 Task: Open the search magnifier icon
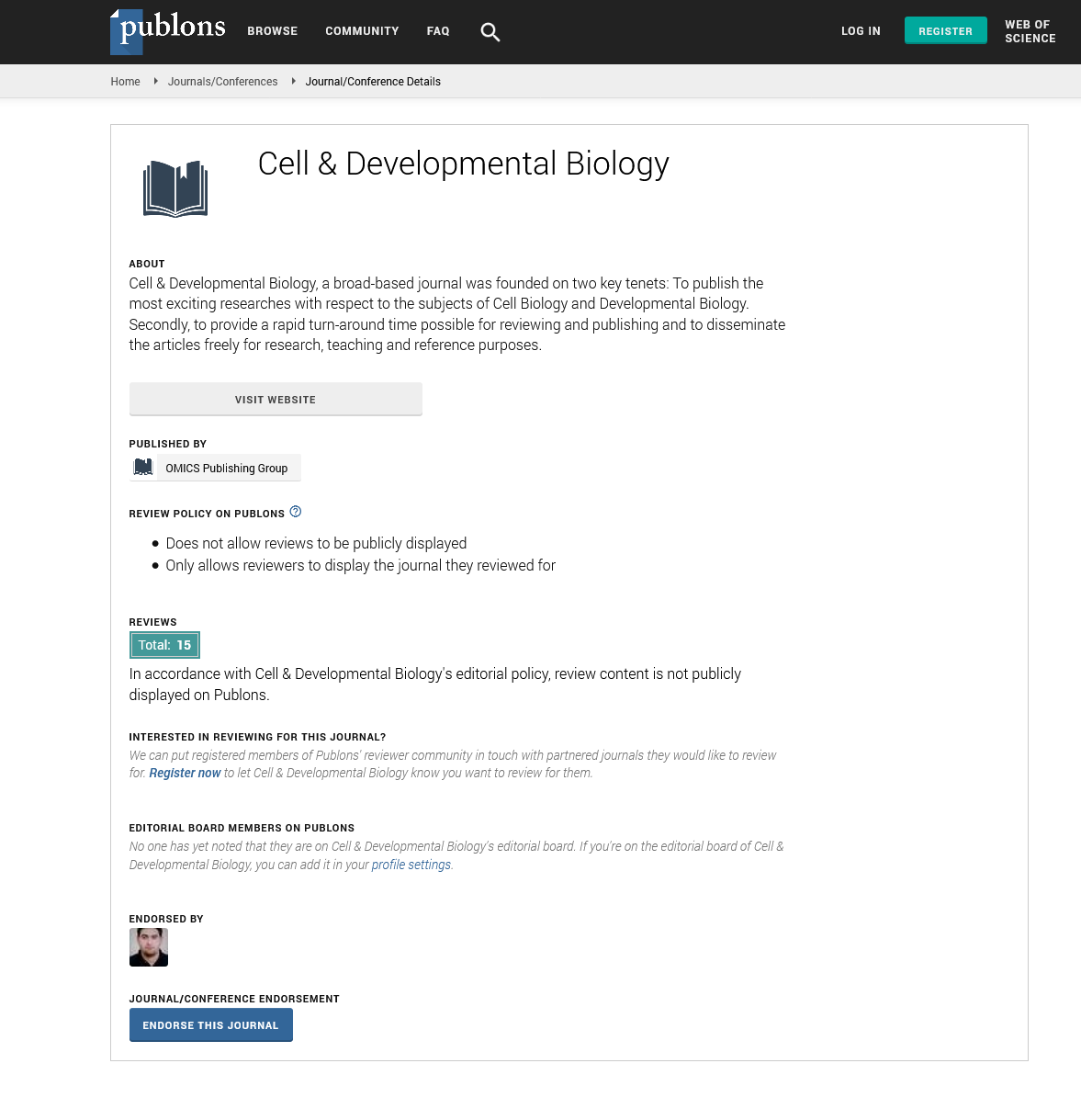(490, 32)
